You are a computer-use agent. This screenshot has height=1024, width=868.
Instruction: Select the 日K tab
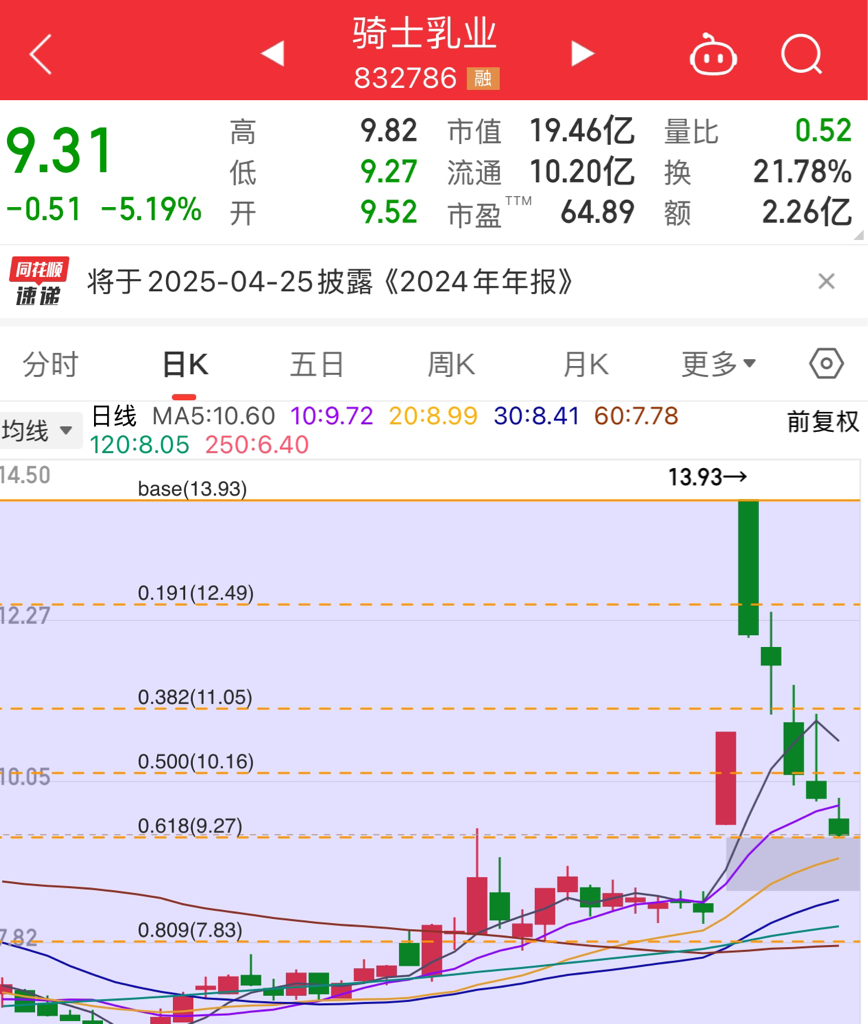click(x=185, y=364)
